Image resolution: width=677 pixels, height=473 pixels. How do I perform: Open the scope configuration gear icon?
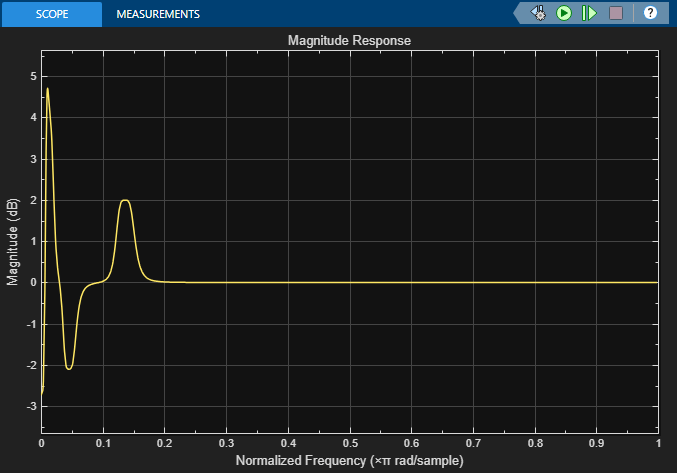[539, 14]
